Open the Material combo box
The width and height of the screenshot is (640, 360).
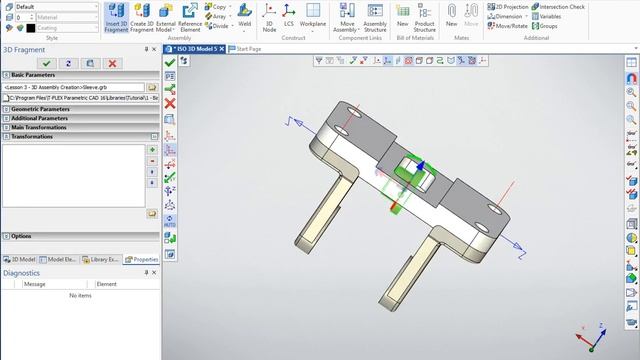(x=67, y=18)
